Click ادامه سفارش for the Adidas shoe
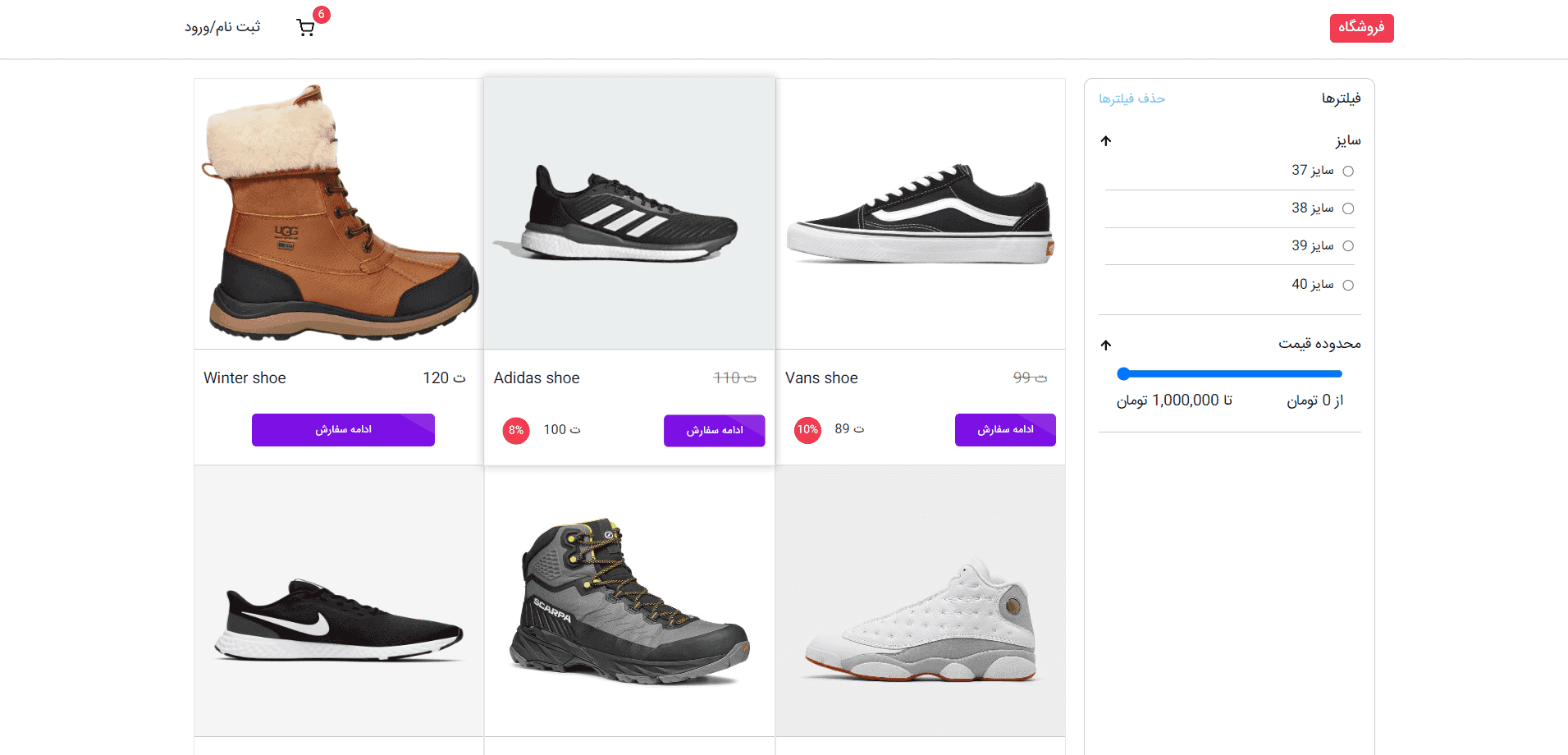The height and width of the screenshot is (755, 1568). coord(714,430)
